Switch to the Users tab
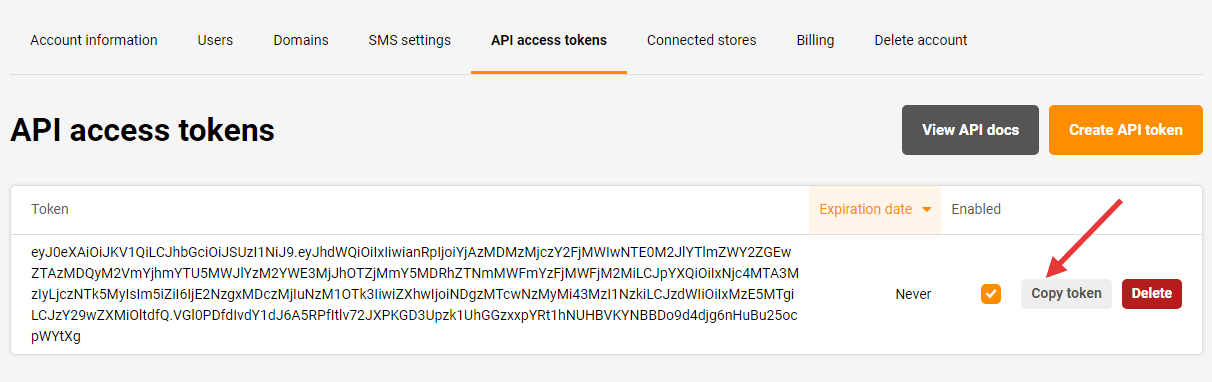The image size is (1212, 382). tap(215, 40)
